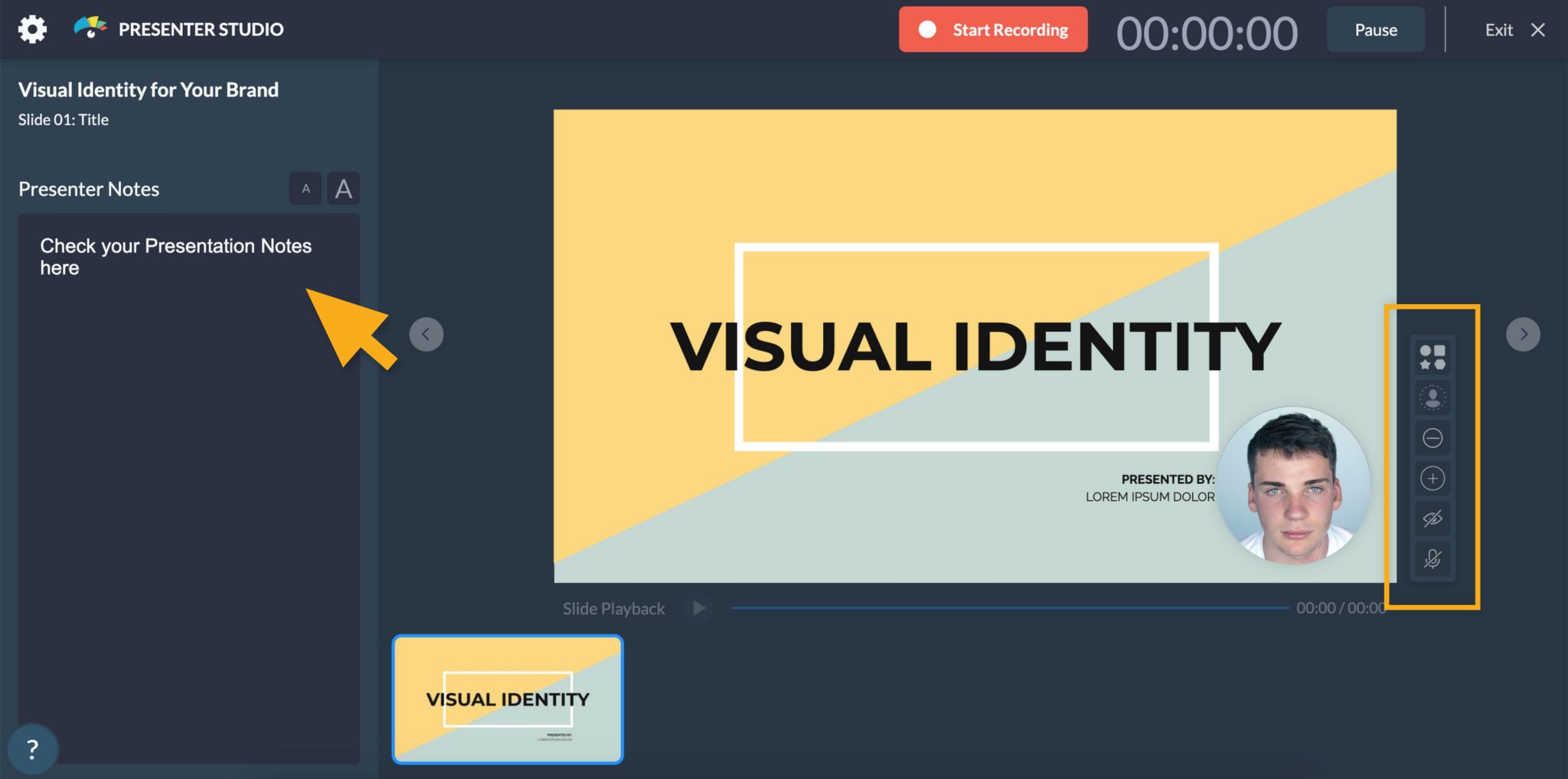The image size is (1568, 779).
Task: Click Exit in the top bar
Action: click(x=1498, y=29)
